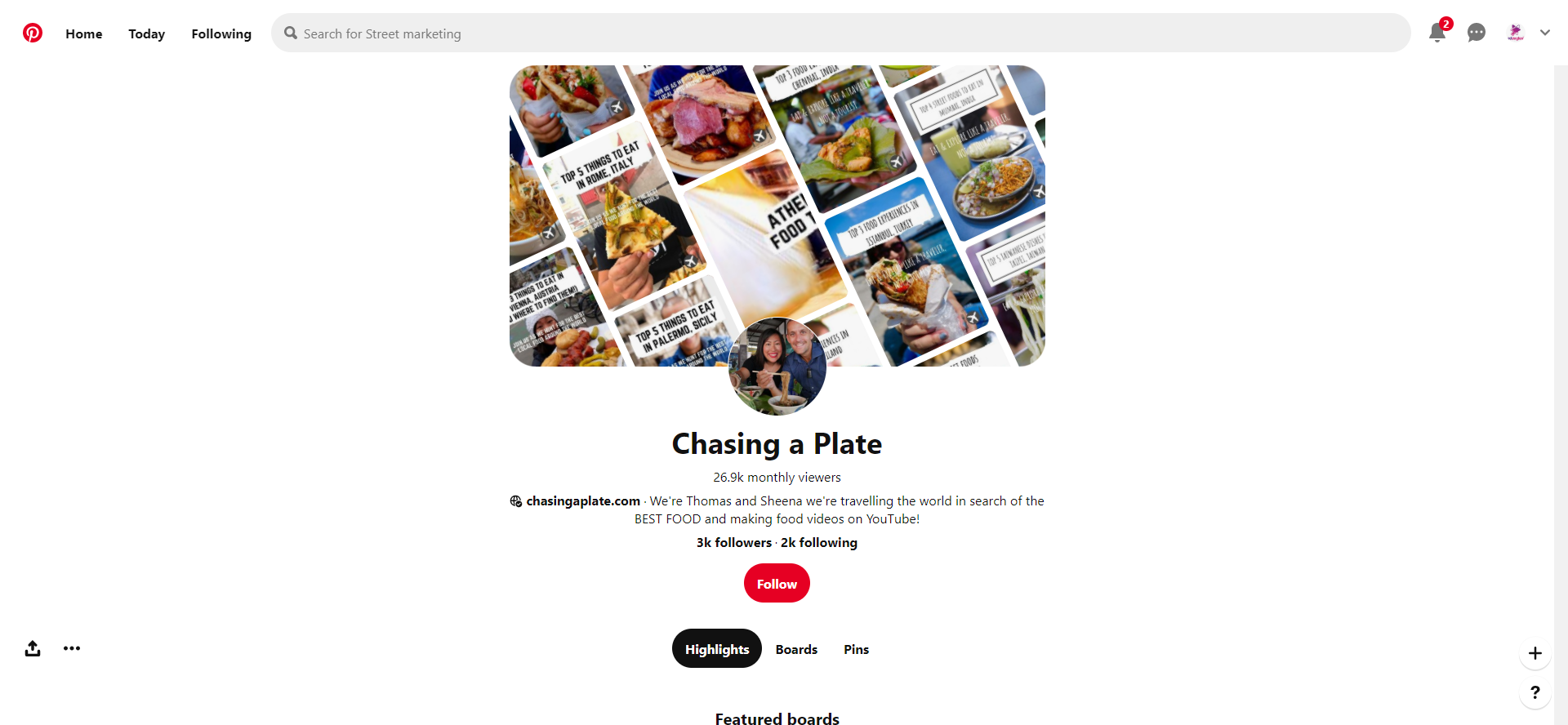The width and height of the screenshot is (1568, 725).
Task: Click the search field for Street marketing
Action: (x=841, y=33)
